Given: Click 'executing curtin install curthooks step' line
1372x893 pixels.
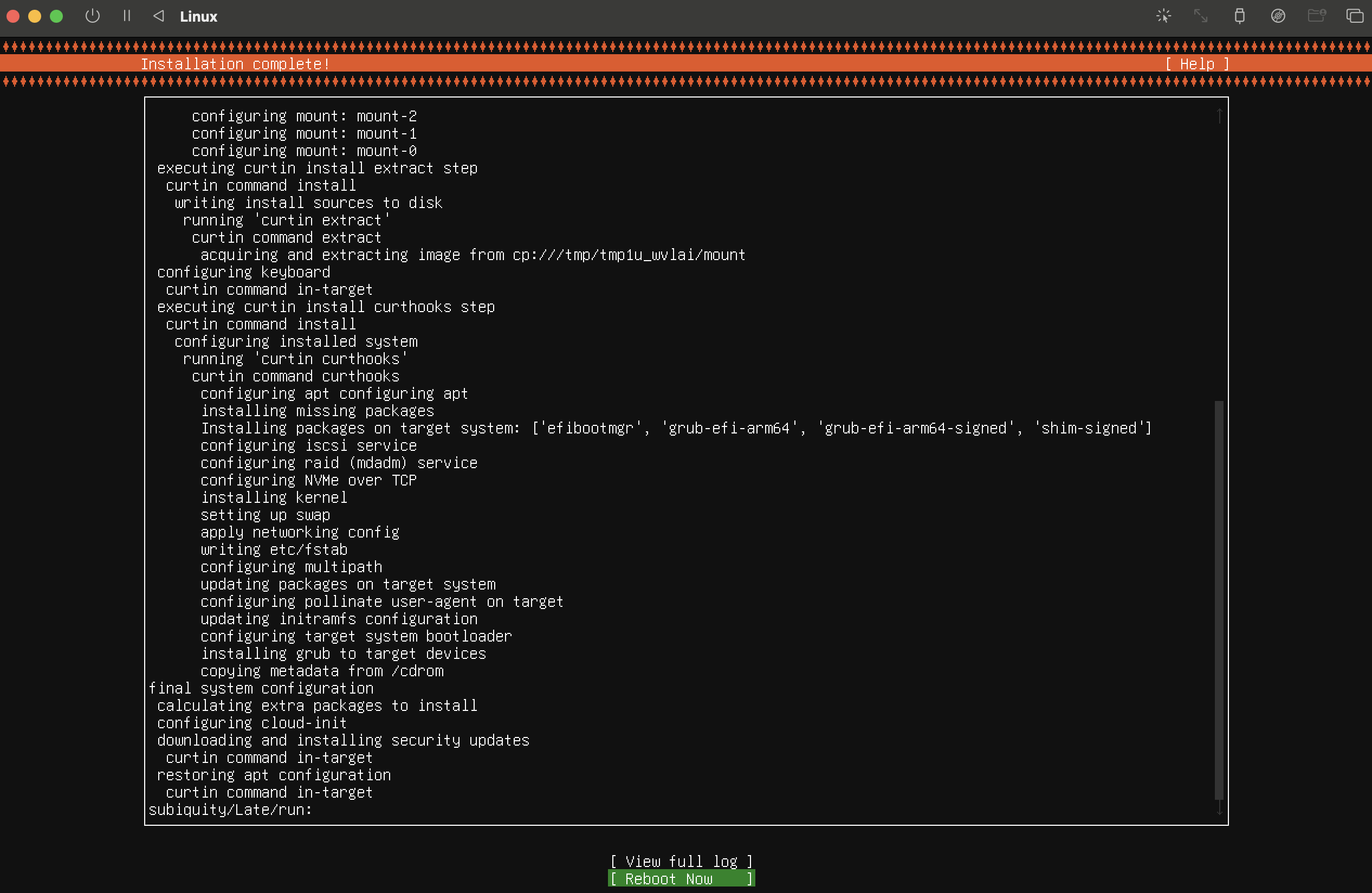Looking at the screenshot, I should (x=326, y=307).
